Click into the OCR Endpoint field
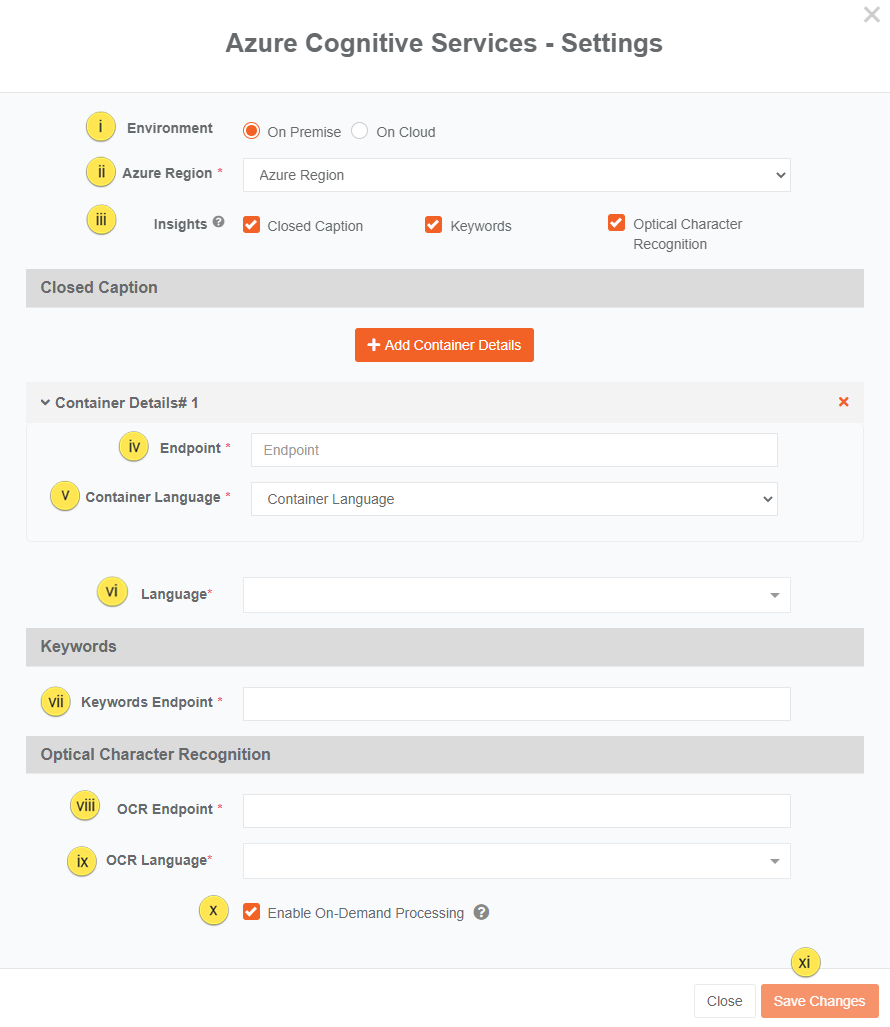This screenshot has height=1027, width=890. pyautogui.click(x=516, y=810)
